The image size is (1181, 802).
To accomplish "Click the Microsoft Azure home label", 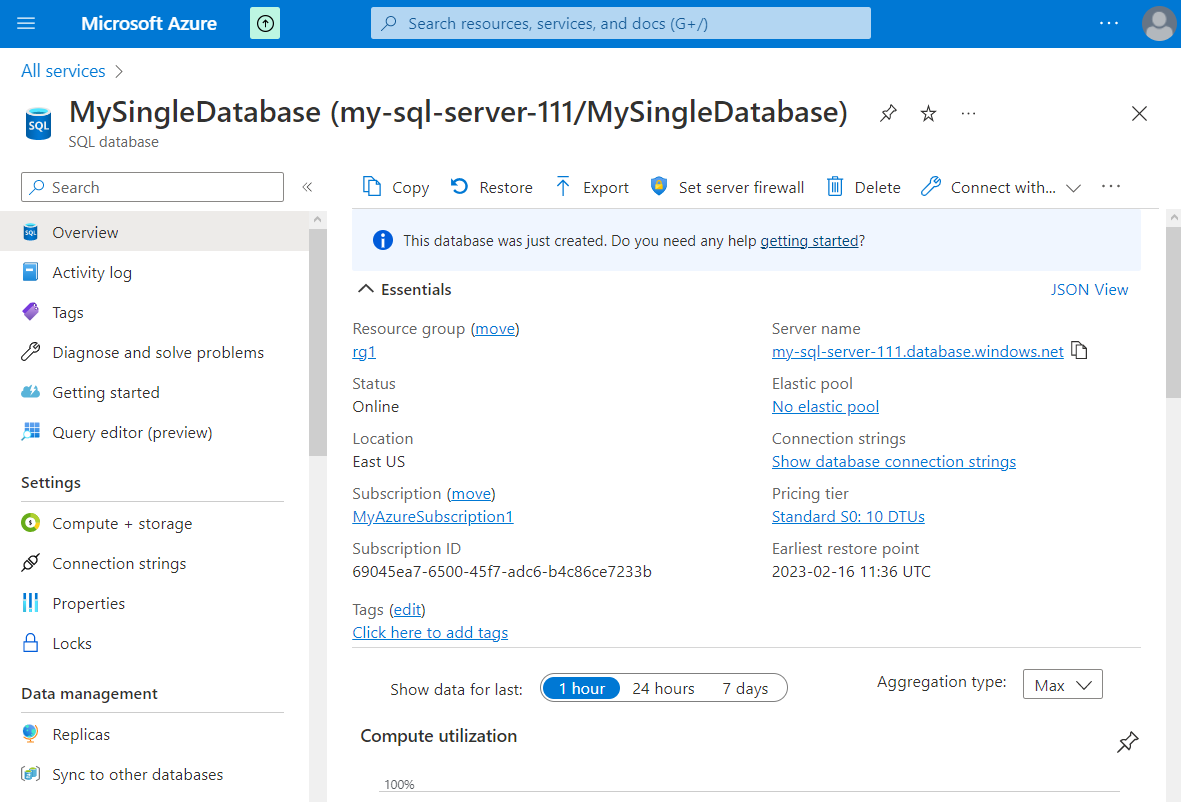I will [149, 23].
